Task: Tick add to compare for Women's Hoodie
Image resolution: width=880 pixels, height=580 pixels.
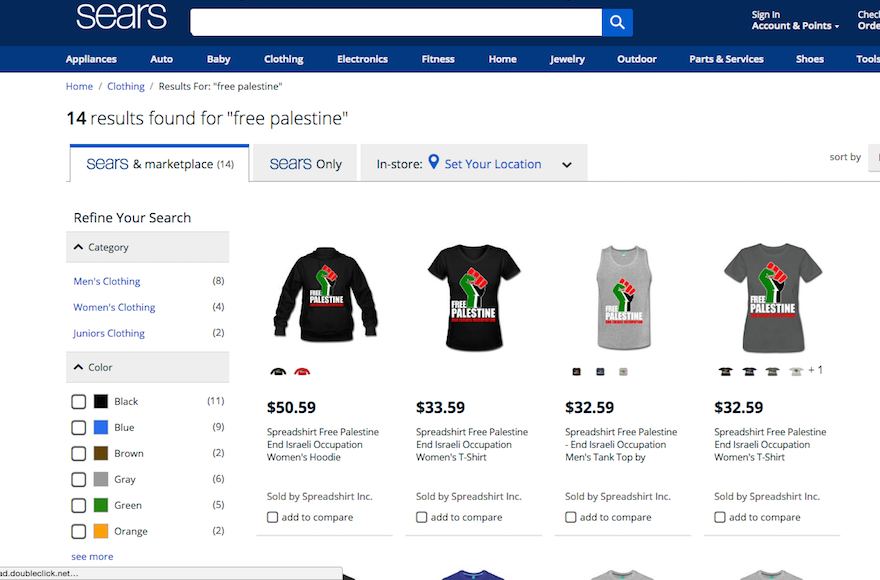Action: (x=272, y=517)
